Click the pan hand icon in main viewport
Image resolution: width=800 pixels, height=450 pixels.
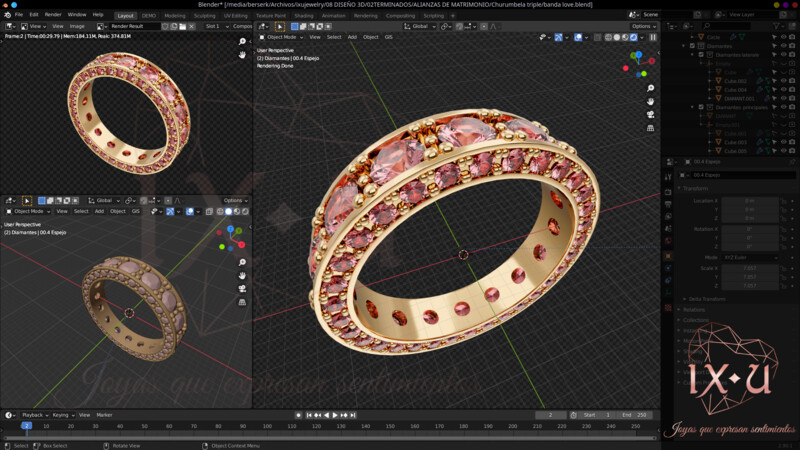651,101
